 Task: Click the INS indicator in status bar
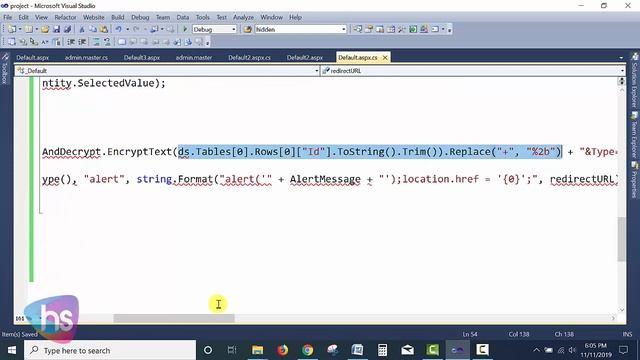tap(627, 334)
